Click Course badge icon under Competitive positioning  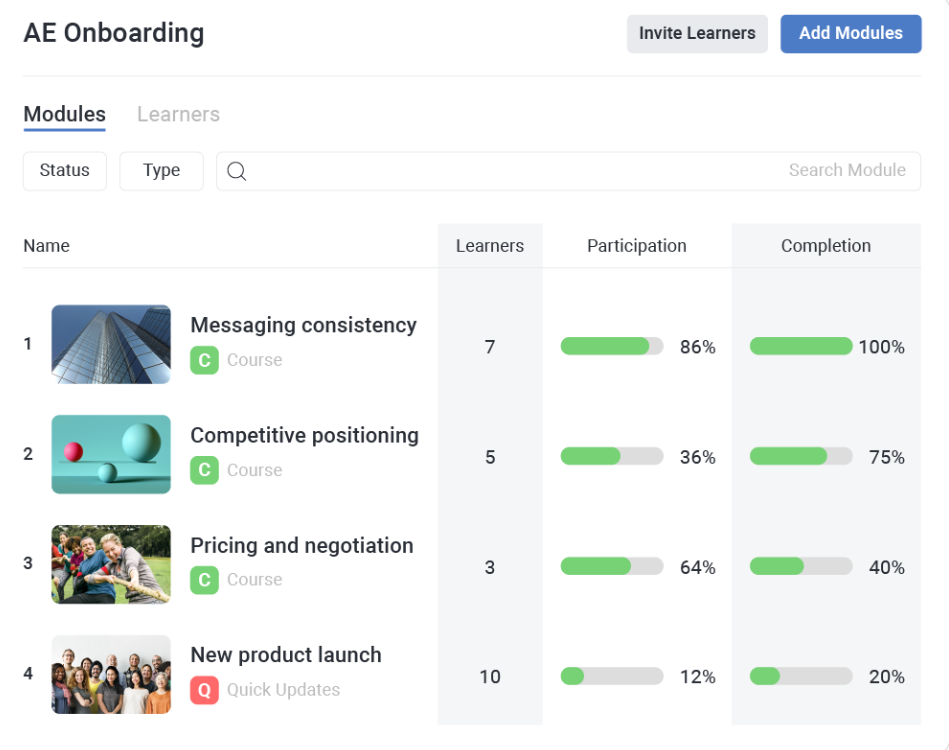coord(204,470)
